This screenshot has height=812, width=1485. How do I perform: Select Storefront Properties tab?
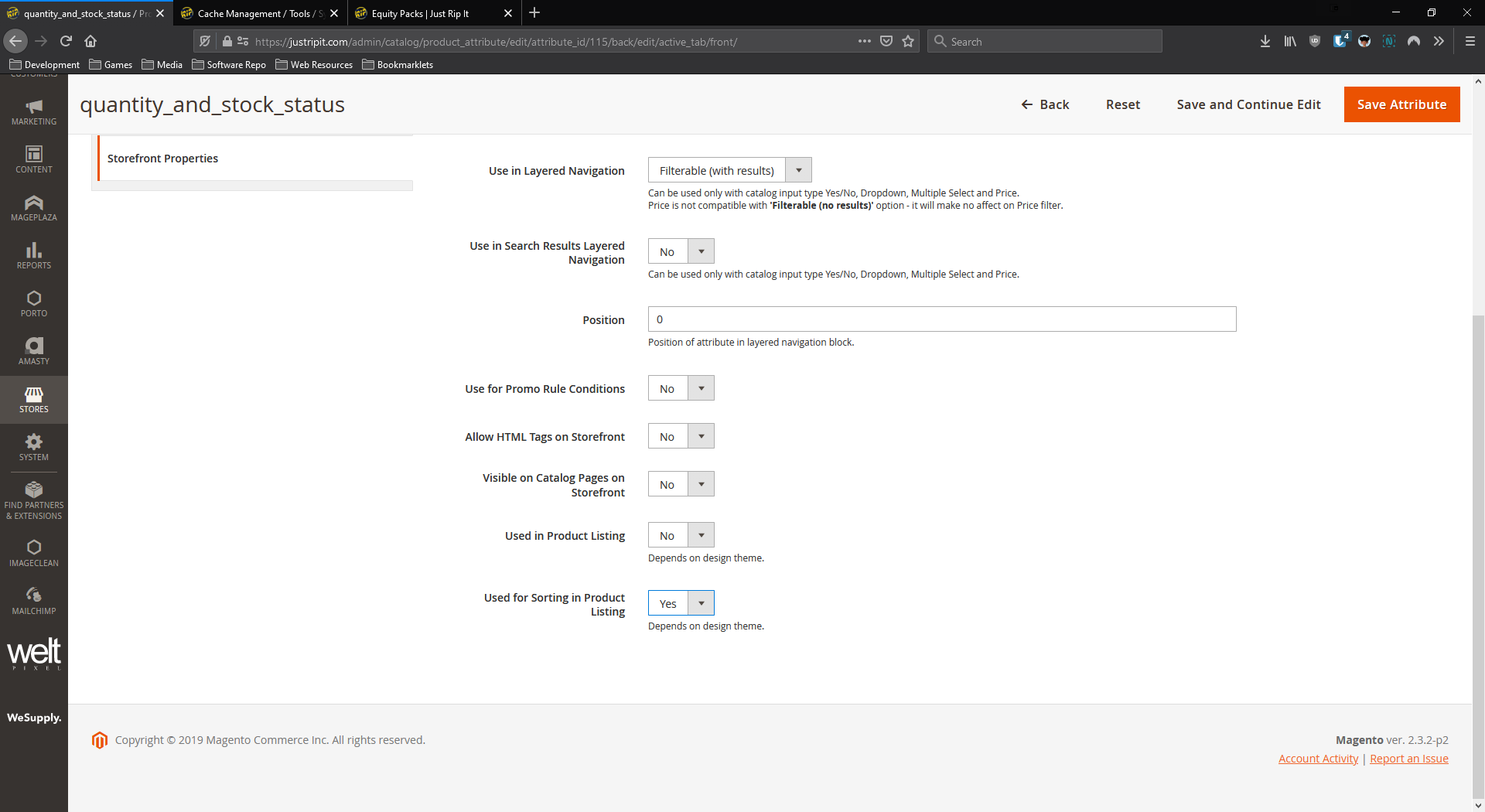pos(256,159)
